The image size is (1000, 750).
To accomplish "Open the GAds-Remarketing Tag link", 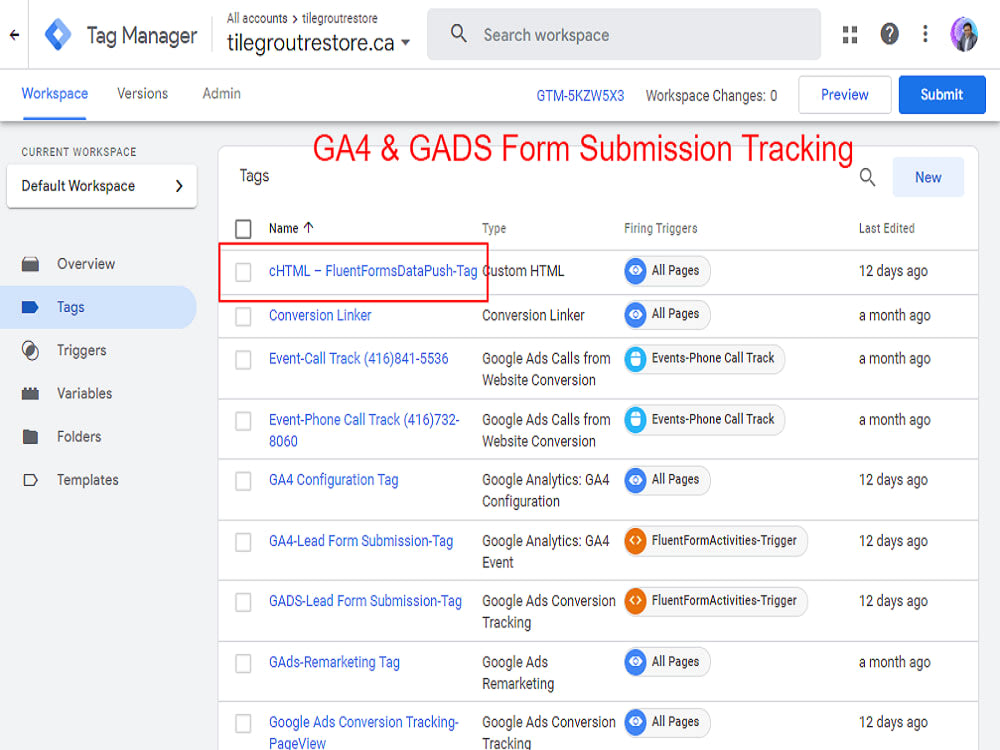I will [x=334, y=662].
